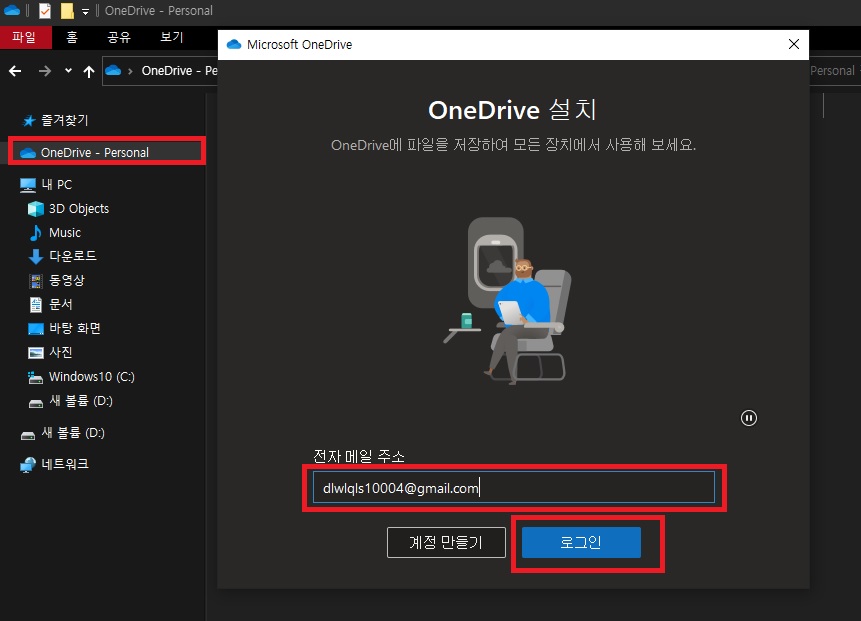Open the quick access toolbar customize dropdown

point(85,11)
